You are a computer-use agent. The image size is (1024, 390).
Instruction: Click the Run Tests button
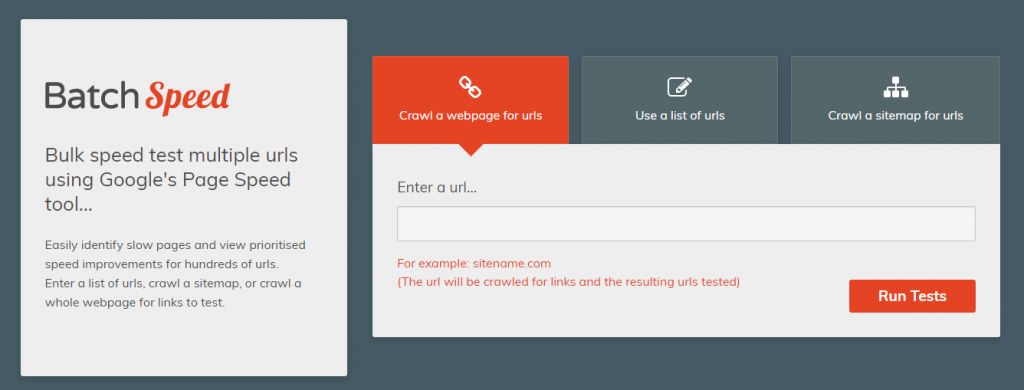(912, 296)
